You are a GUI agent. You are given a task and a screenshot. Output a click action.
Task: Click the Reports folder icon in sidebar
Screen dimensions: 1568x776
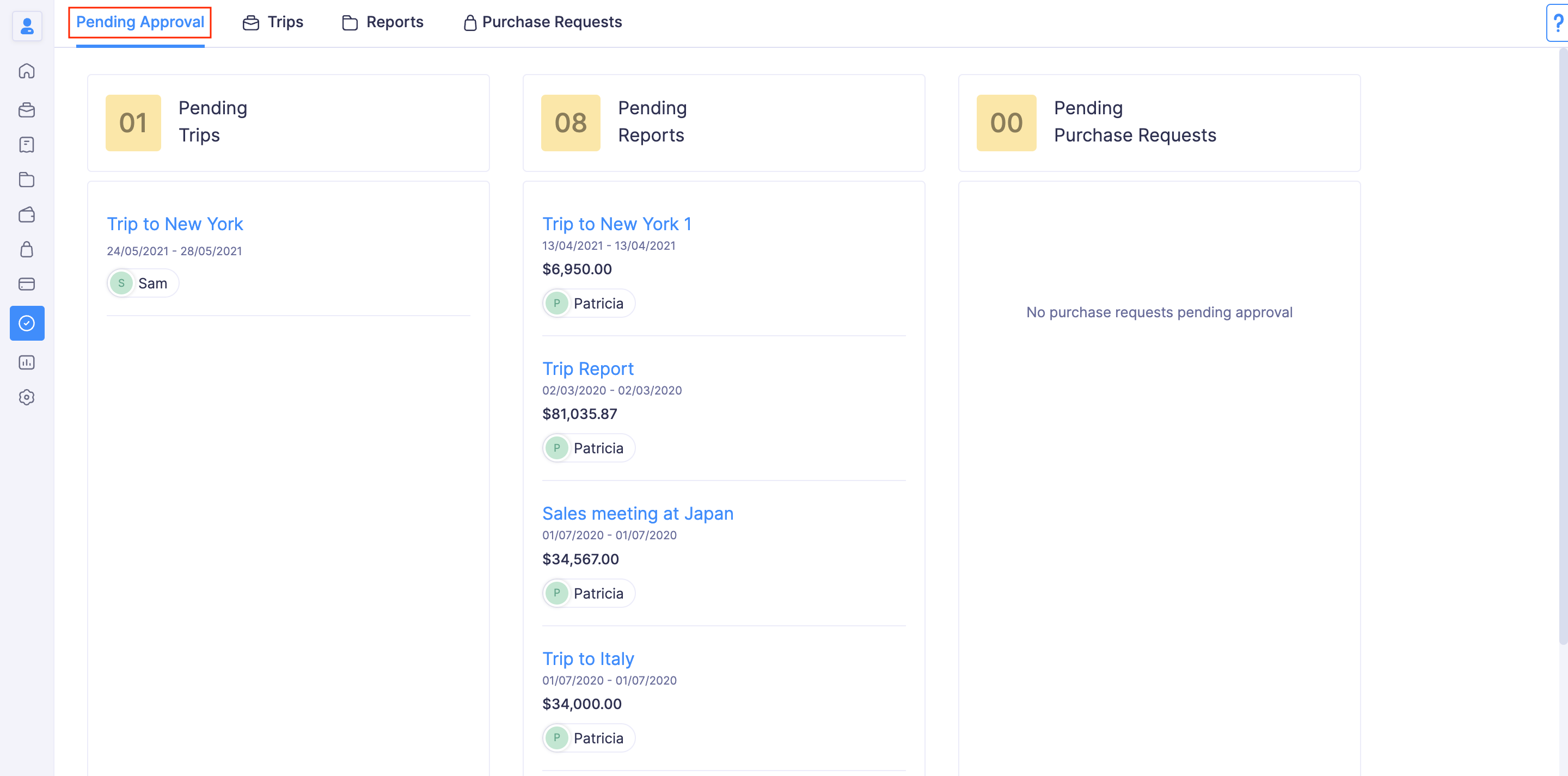point(27,180)
